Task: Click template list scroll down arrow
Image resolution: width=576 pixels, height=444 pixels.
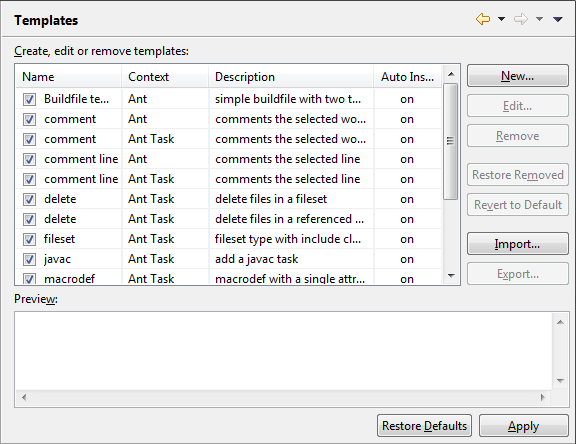Action: [x=451, y=275]
